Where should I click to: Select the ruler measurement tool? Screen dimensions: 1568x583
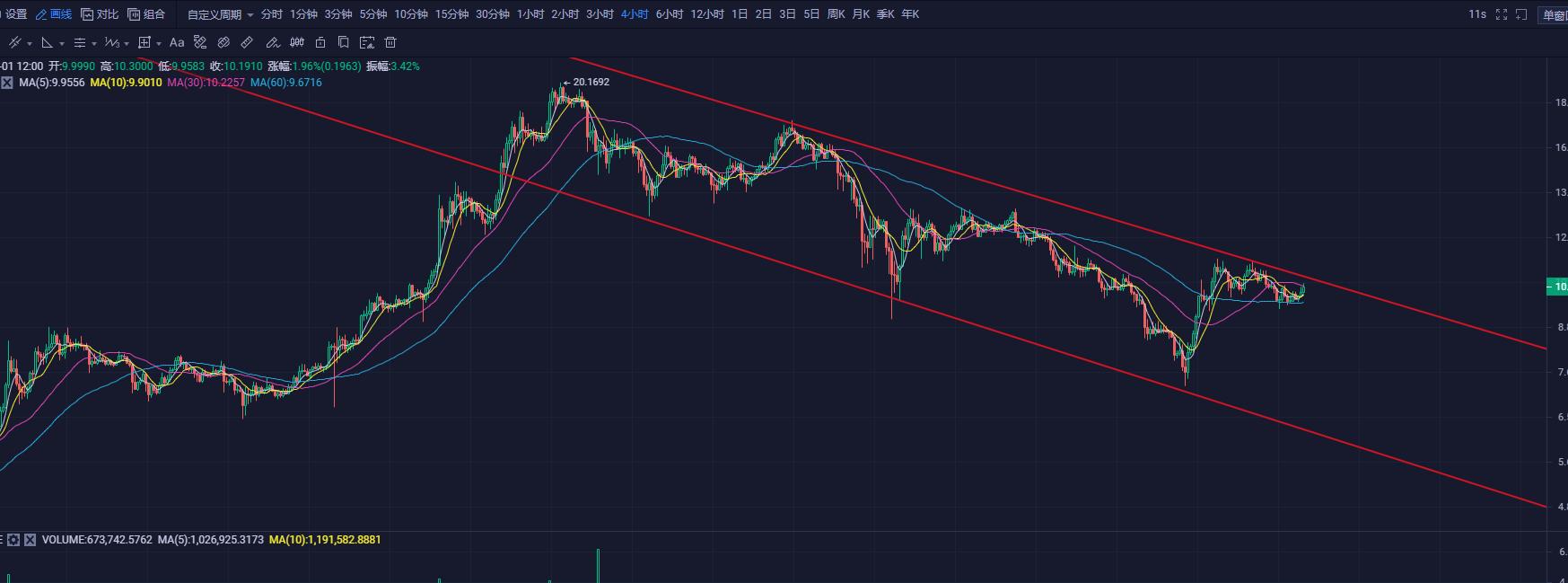(247, 42)
